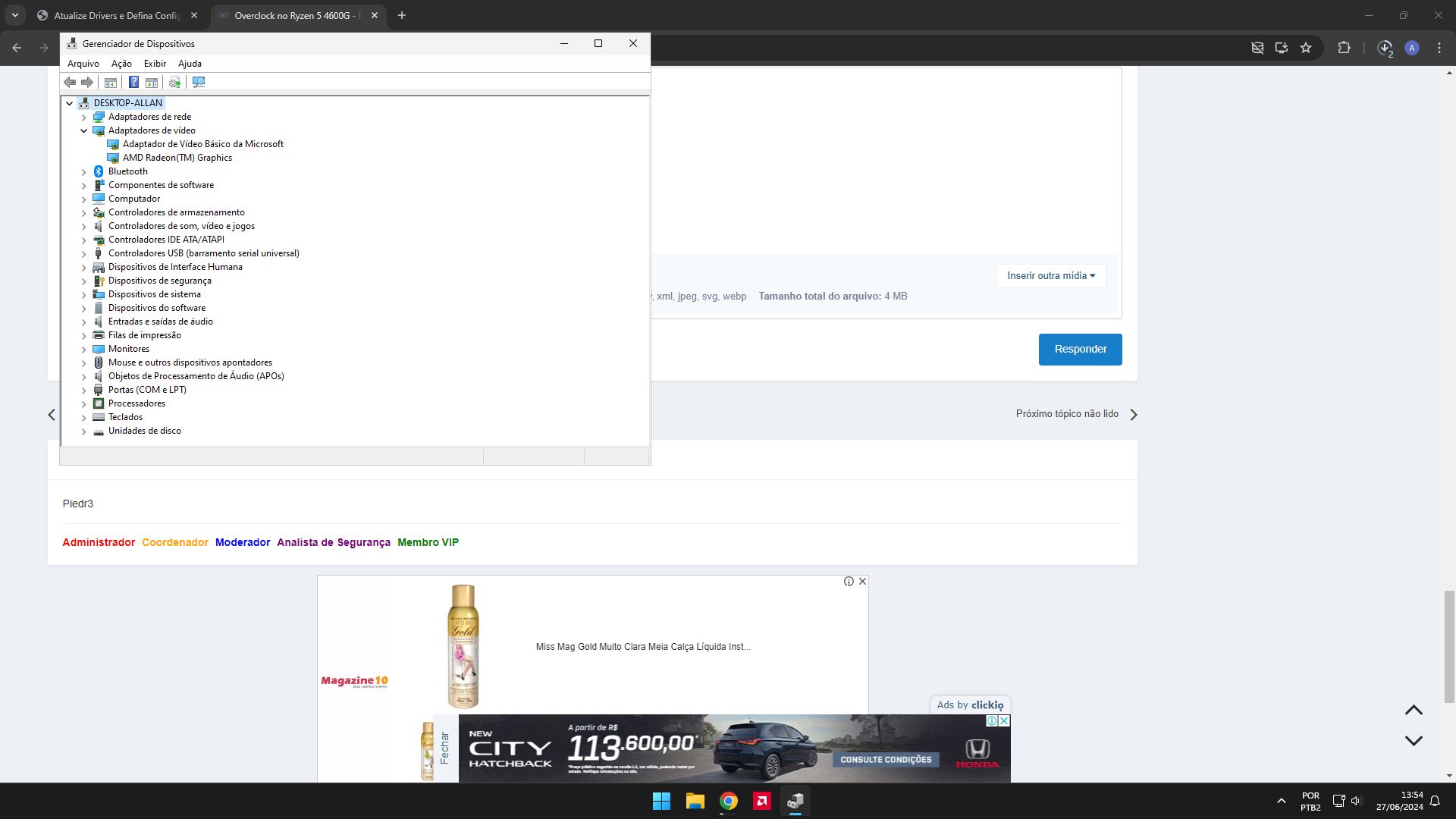Click the Forward arrow in Device Manager toolbar
The width and height of the screenshot is (1456, 819).
tap(87, 82)
